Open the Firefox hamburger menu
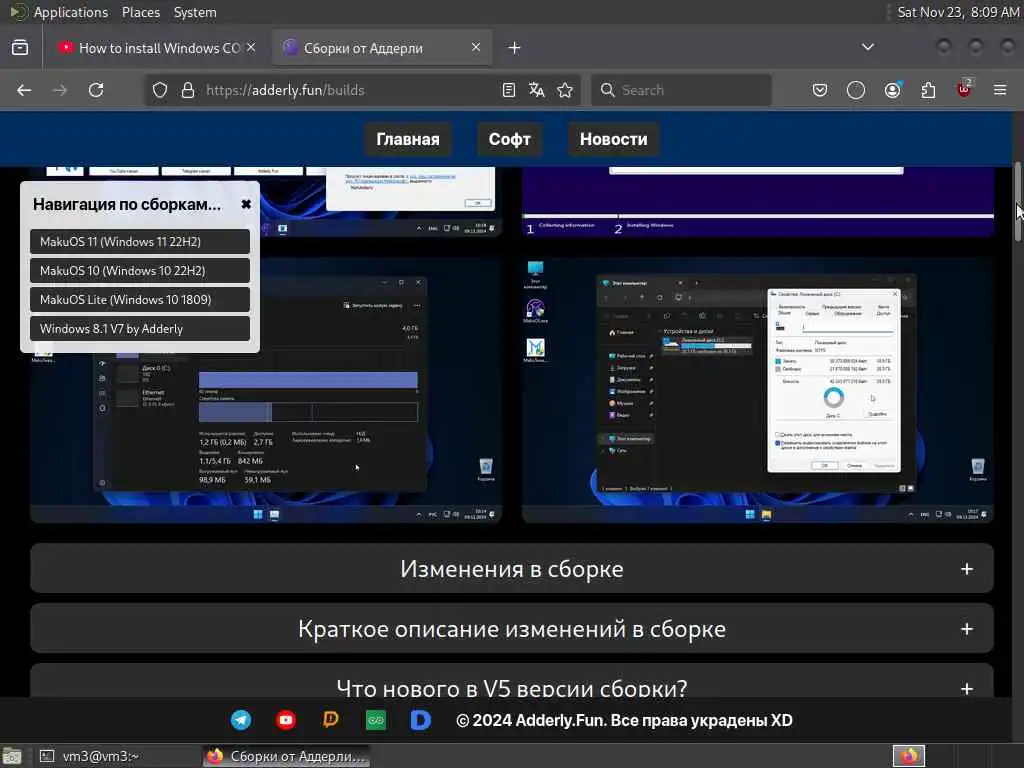 [1000, 90]
